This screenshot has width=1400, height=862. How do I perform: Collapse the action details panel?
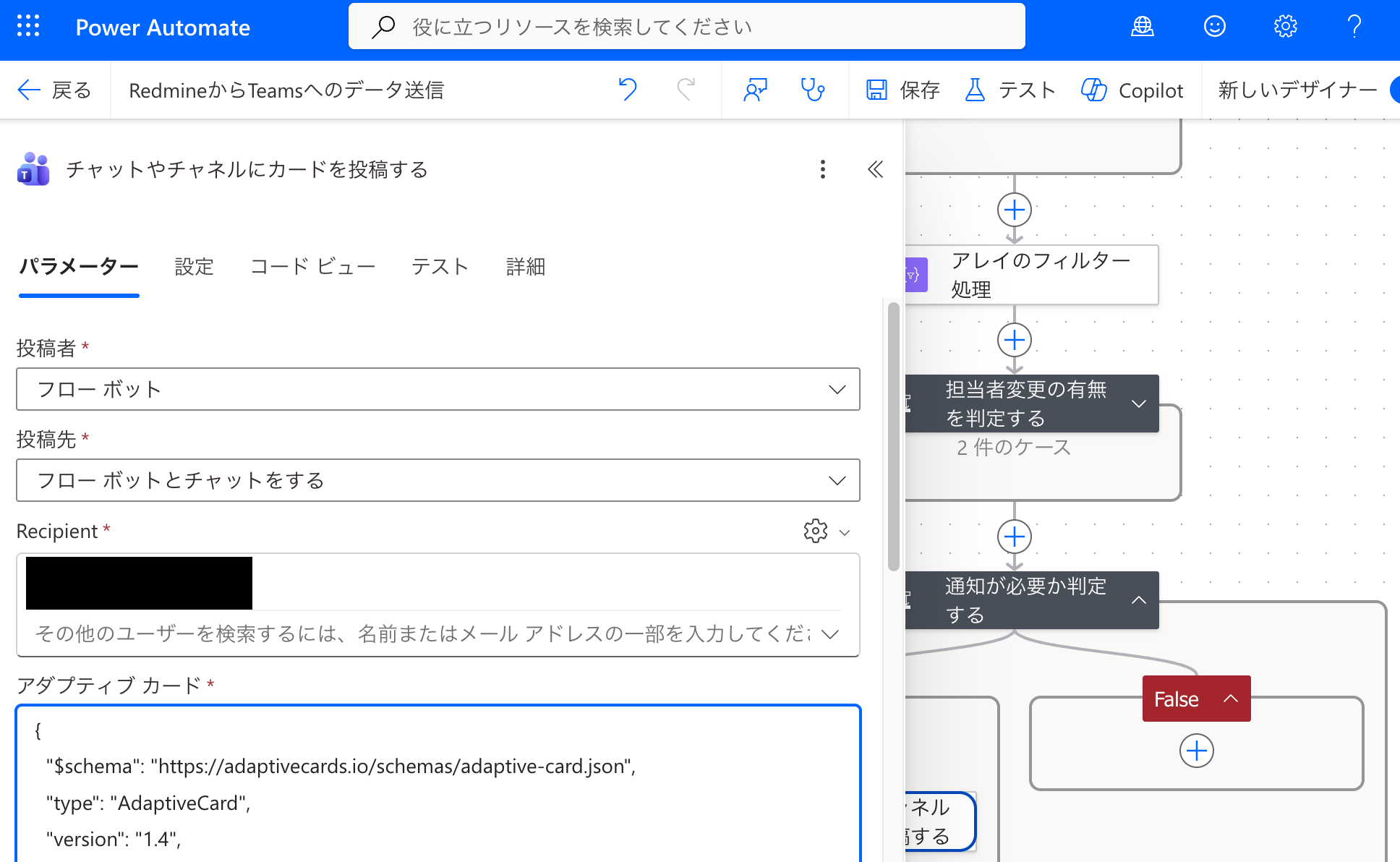tap(875, 169)
